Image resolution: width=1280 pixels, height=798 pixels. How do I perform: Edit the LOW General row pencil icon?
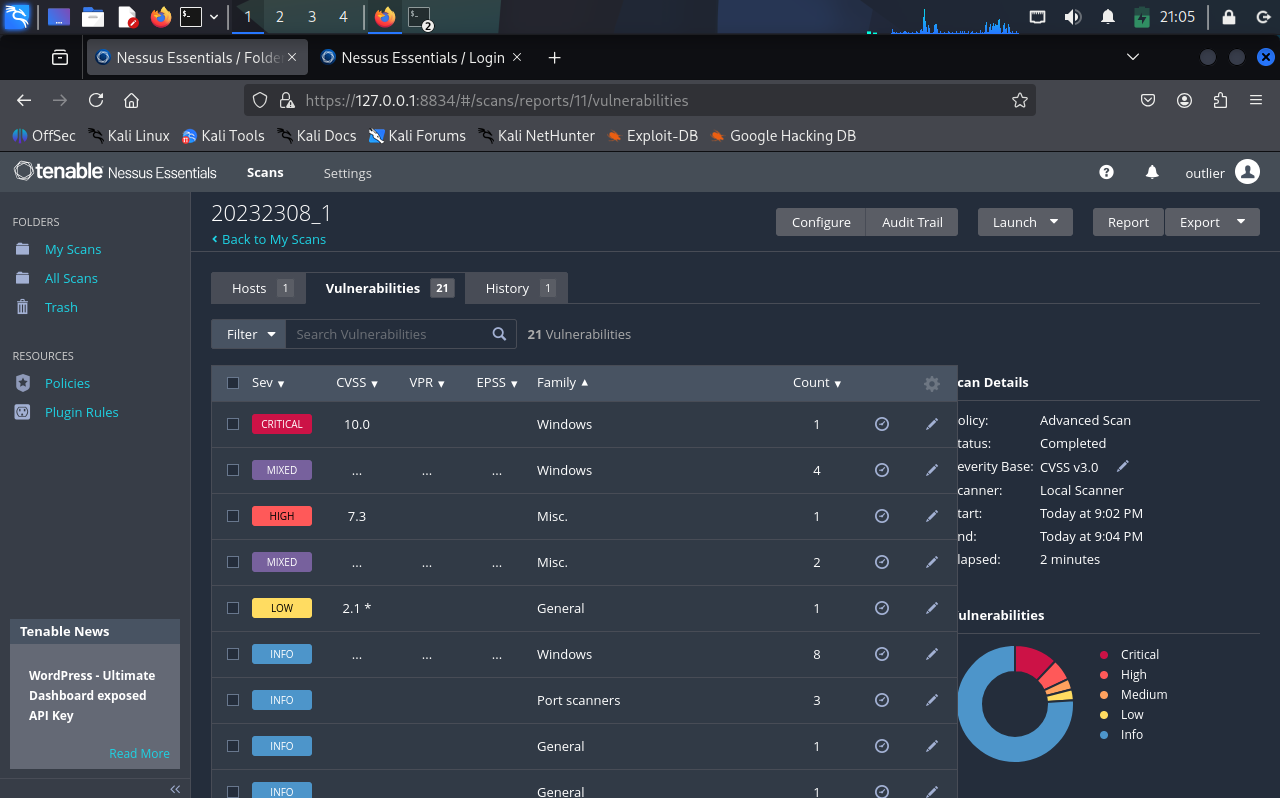coord(932,608)
